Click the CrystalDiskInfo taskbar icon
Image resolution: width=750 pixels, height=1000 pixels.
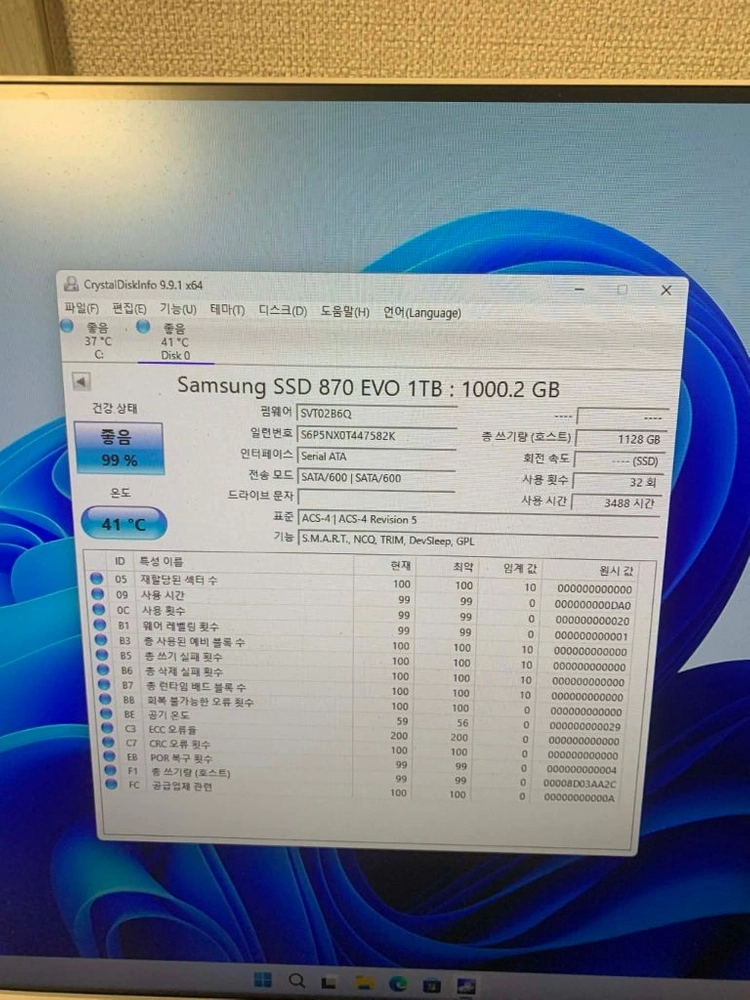pyautogui.click(x=466, y=987)
